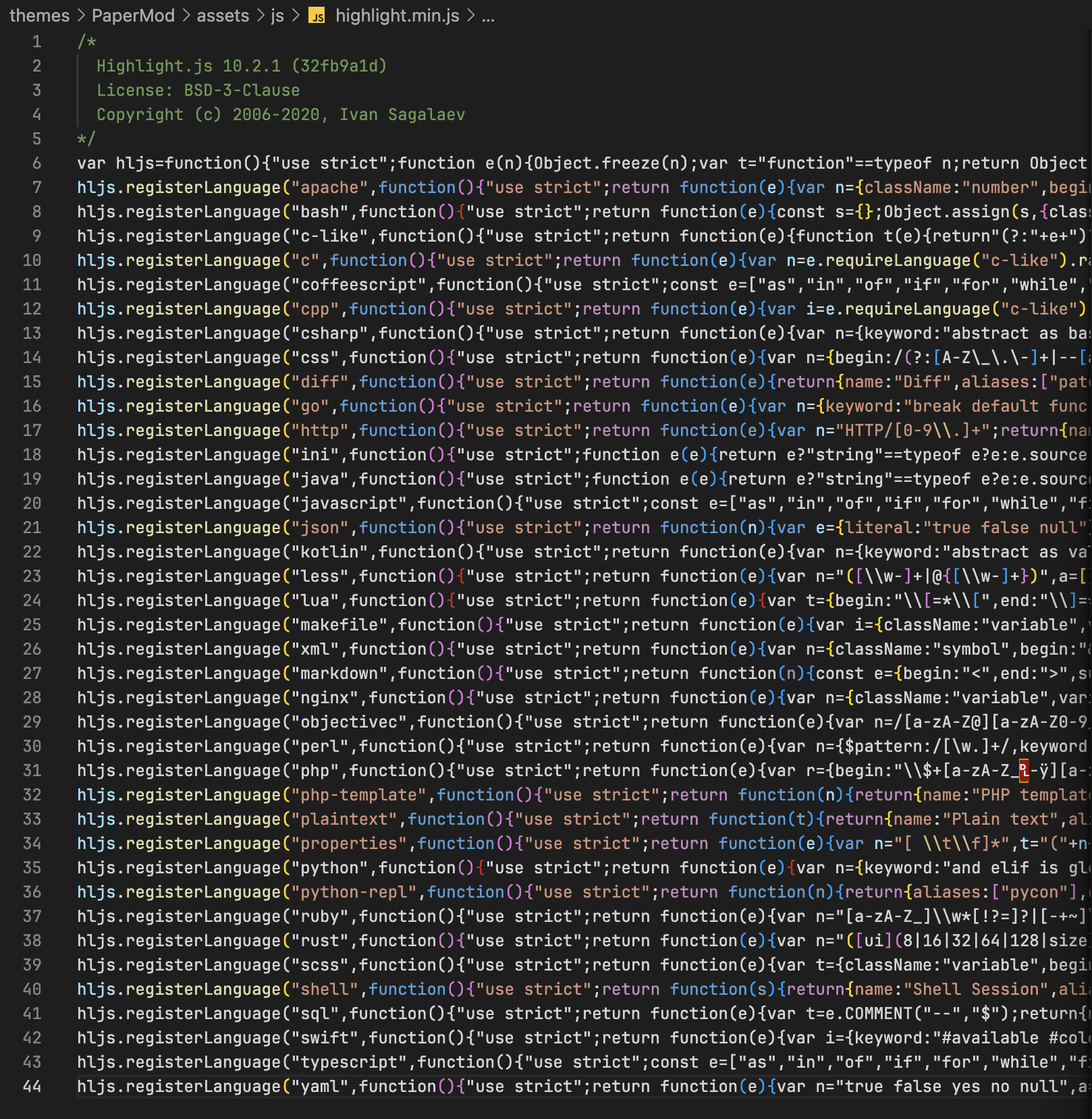Open the "themes" breadcrumb dropdown
This screenshot has width=1092, height=1119.
(x=40, y=16)
